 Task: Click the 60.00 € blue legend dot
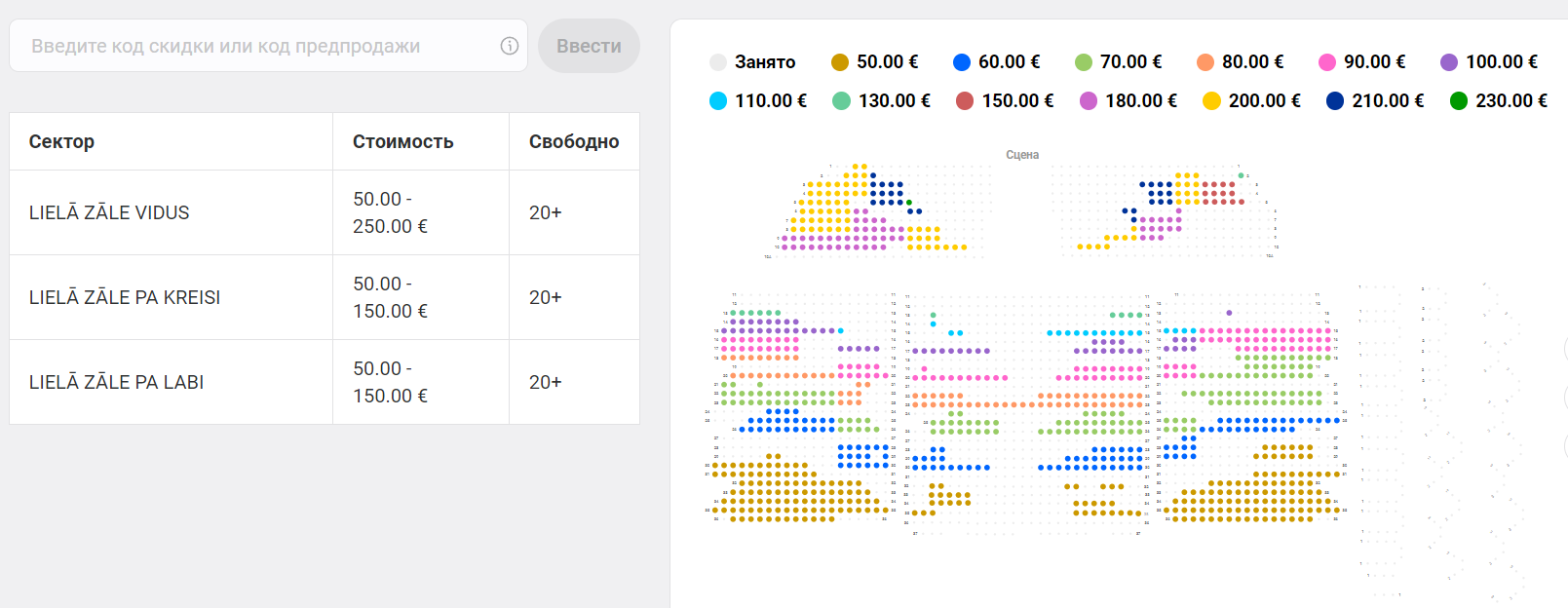(x=962, y=62)
